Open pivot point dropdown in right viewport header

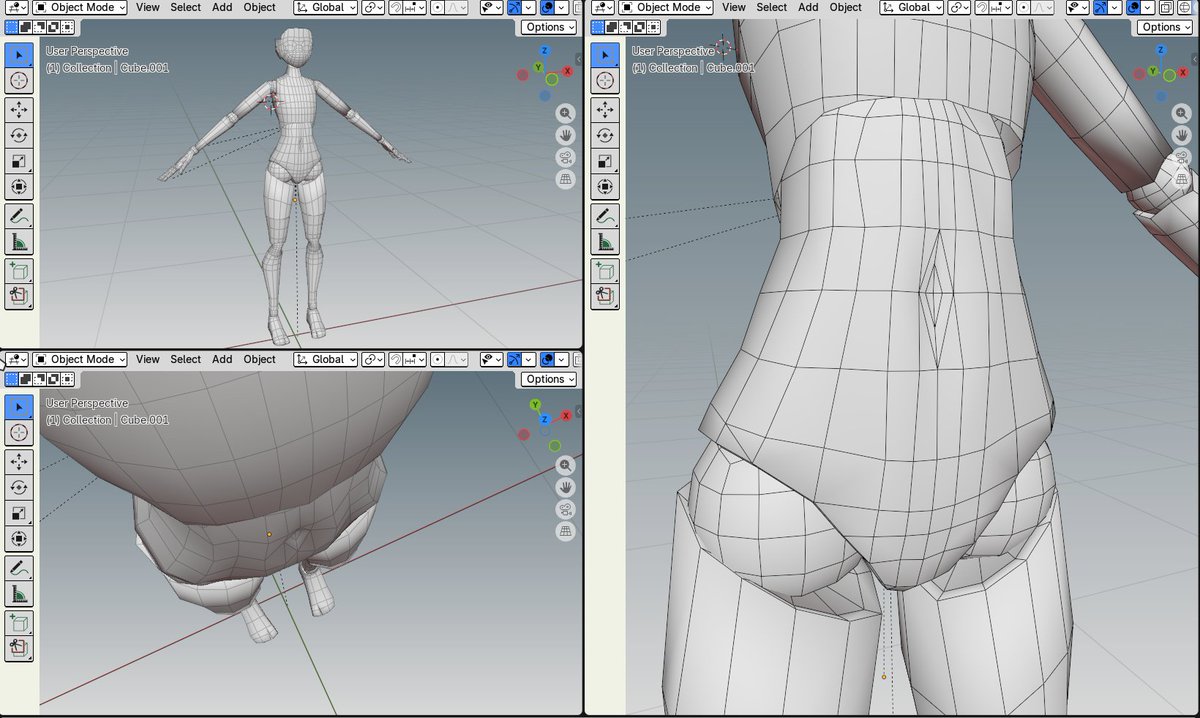[958, 7]
